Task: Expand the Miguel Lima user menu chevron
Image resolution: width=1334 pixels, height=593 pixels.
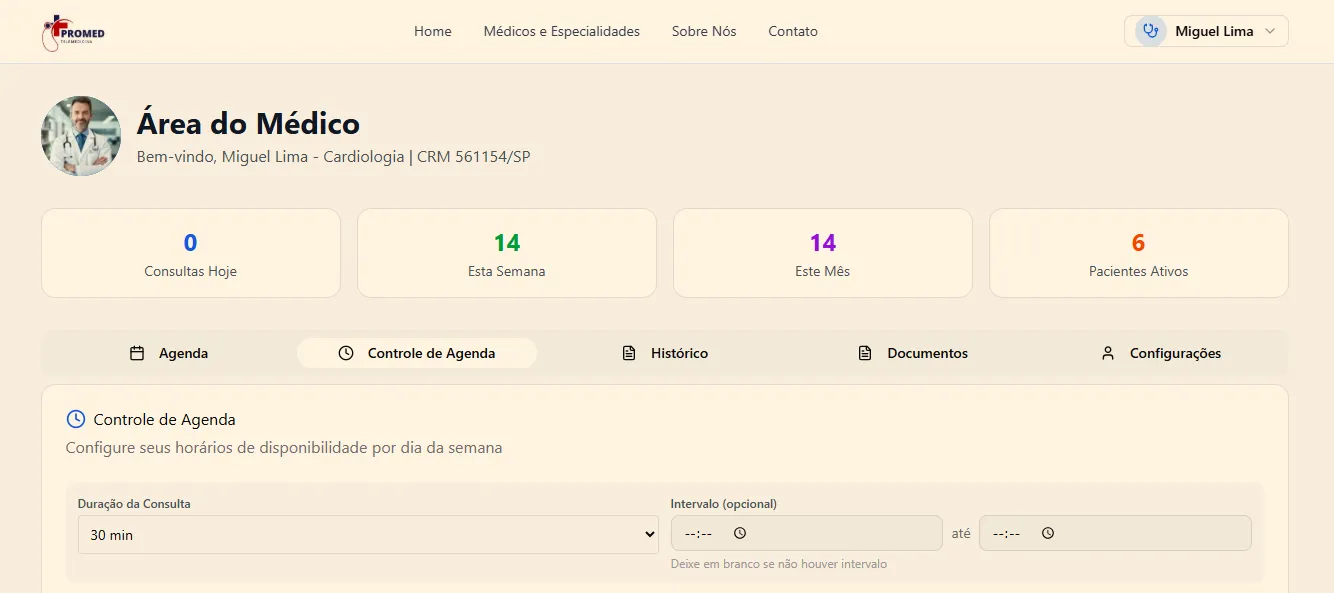Action: pos(1270,31)
